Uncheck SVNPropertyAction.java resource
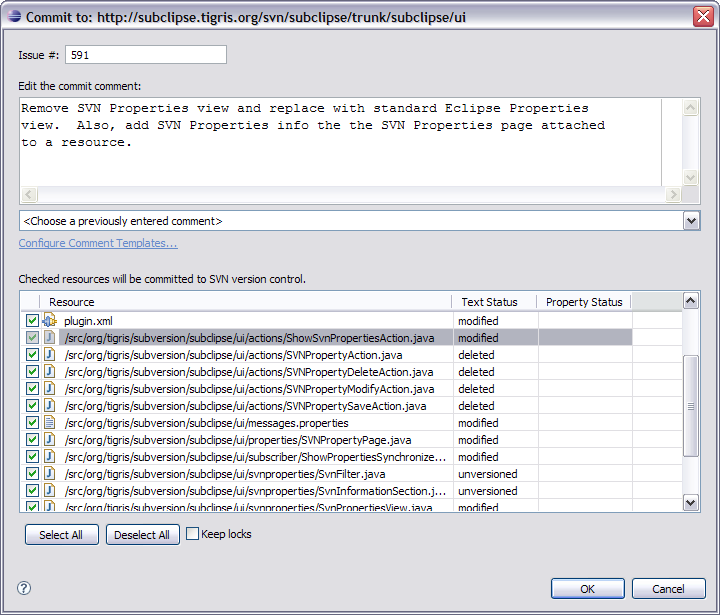The height and width of the screenshot is (615, 720). click(32, 355)
